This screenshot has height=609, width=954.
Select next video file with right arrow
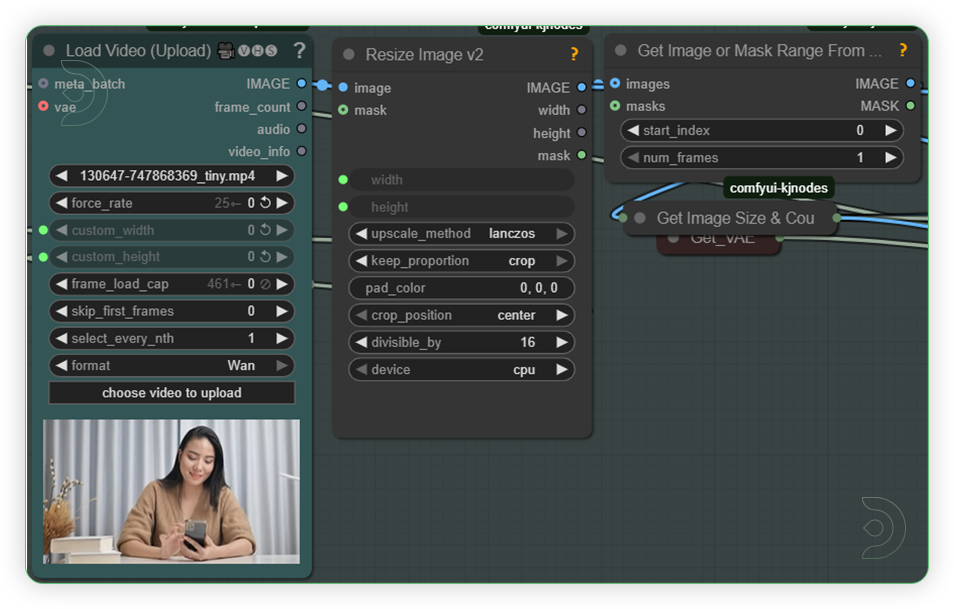pos(282,176)
